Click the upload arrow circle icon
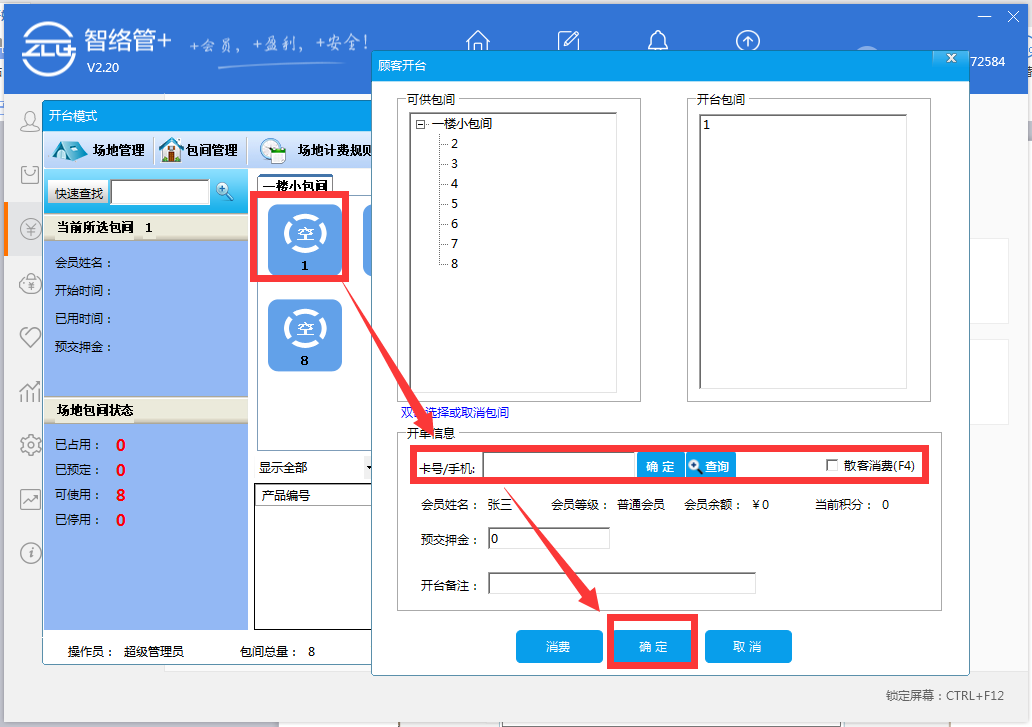1032x727 pixels. point(747,42)
